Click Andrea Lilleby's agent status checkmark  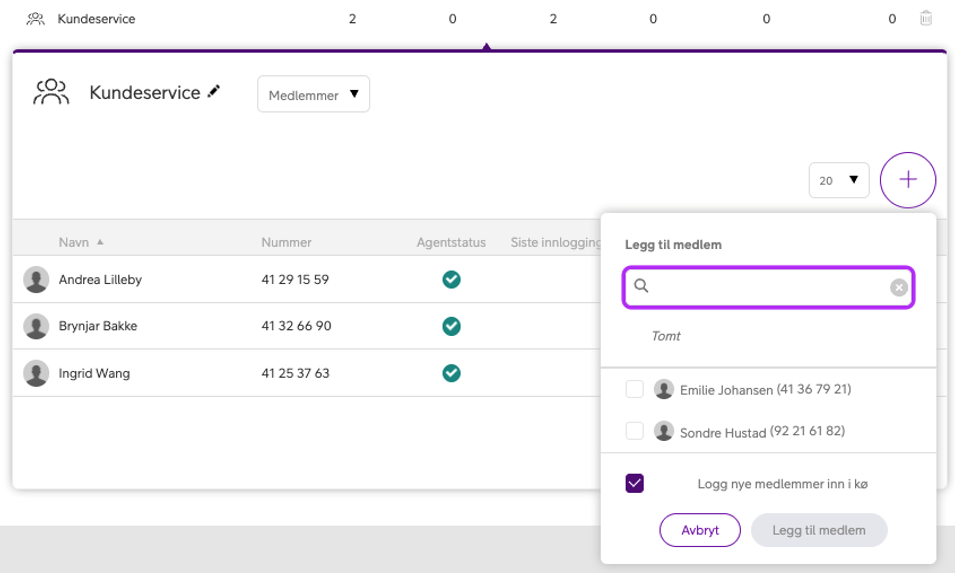coord(451,280)
